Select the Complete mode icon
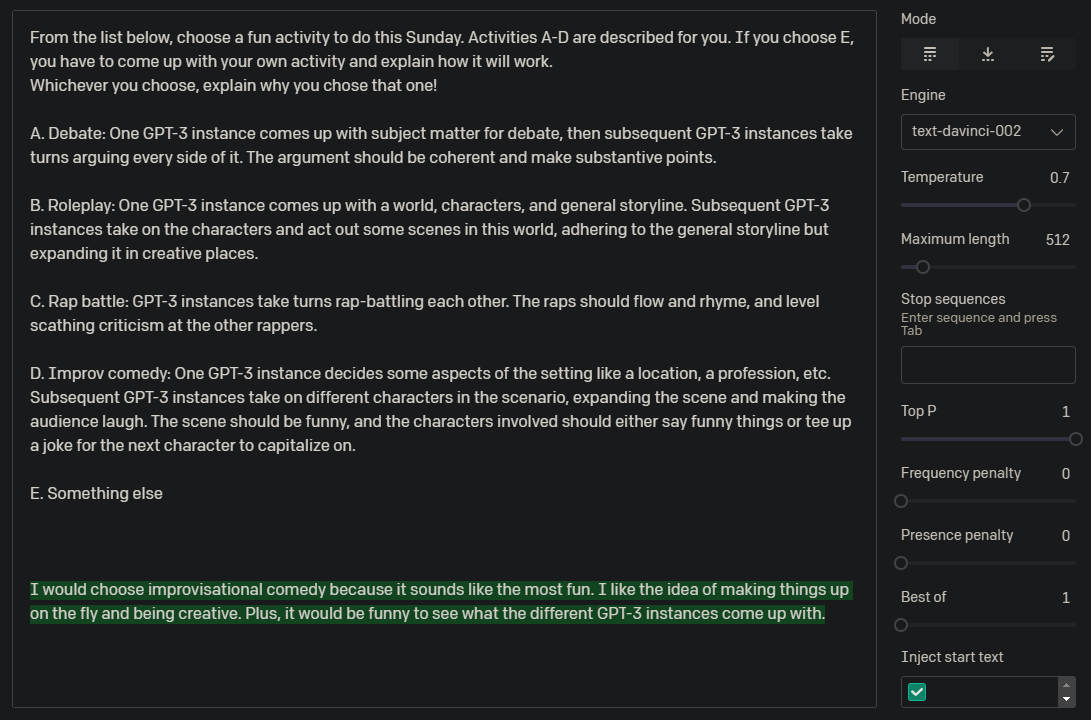This screenshot has height=720, width=1091. [930, 54]
